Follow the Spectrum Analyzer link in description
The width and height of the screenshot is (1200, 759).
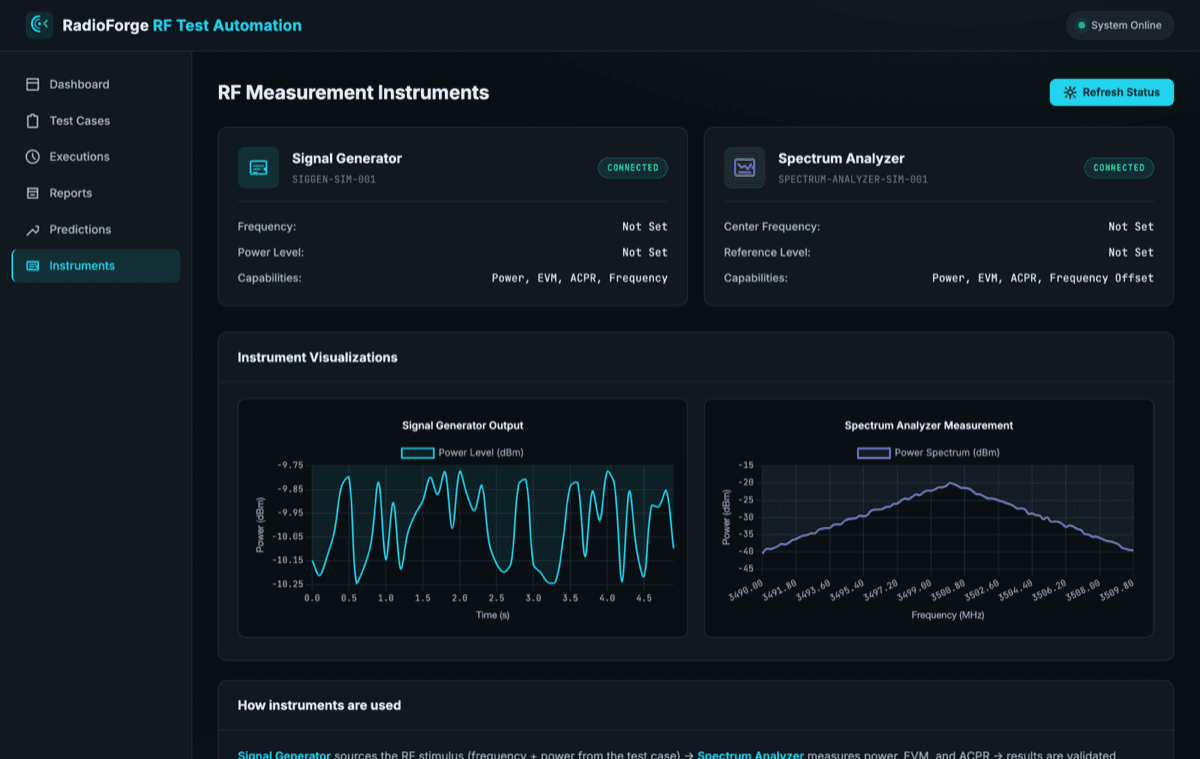750,754
